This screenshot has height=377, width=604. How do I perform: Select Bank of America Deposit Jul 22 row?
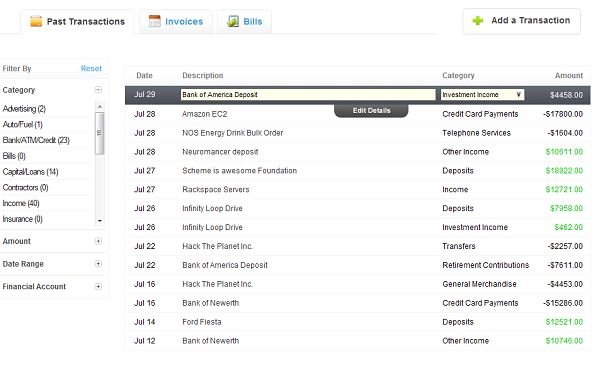[357, 265]
